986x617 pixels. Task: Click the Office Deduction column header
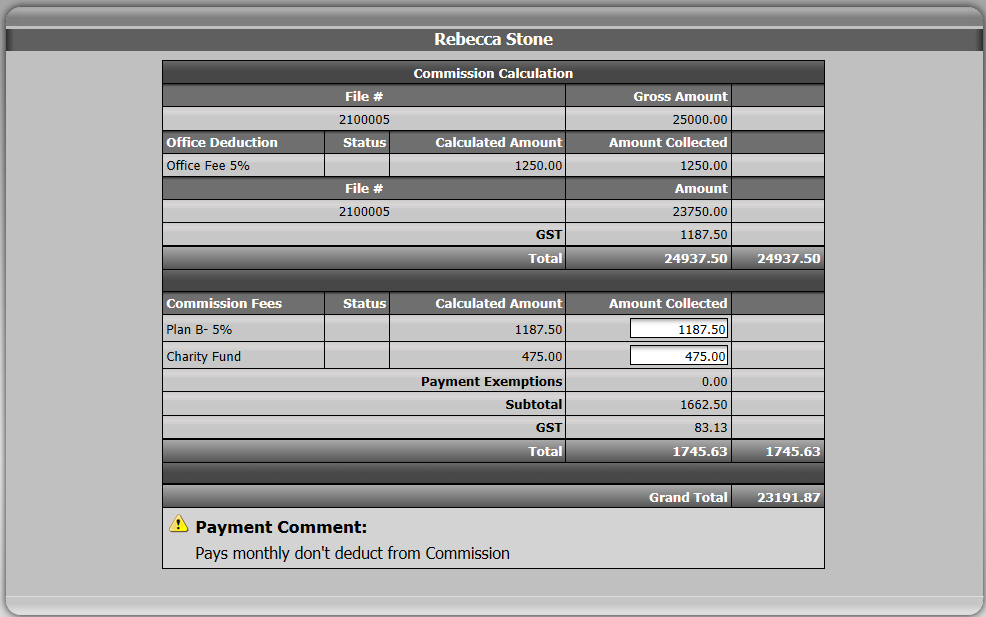[221, 142]
